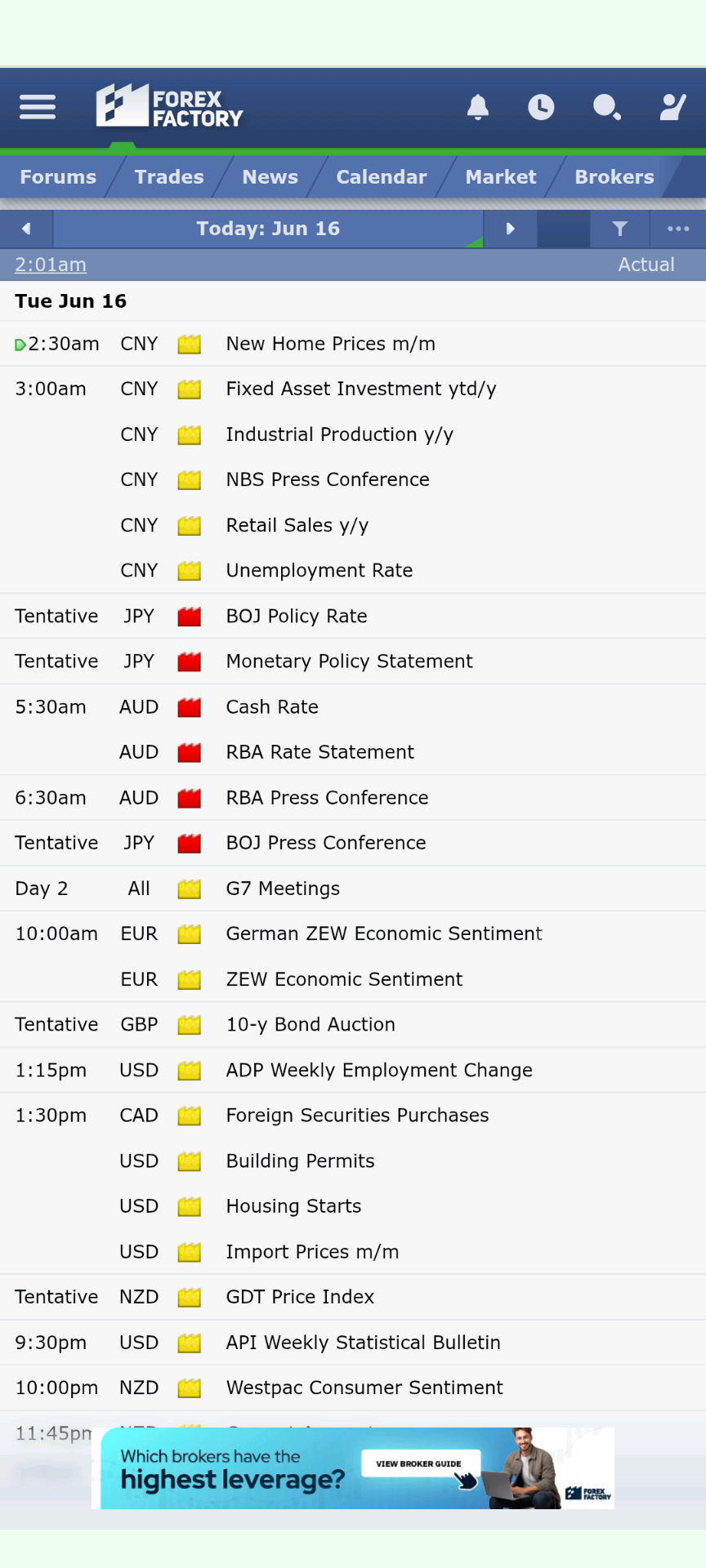Open the calendar filter funnel icon
Image resolution: width=706 pixels, height=1568 pixels.
tap(620, 229)
